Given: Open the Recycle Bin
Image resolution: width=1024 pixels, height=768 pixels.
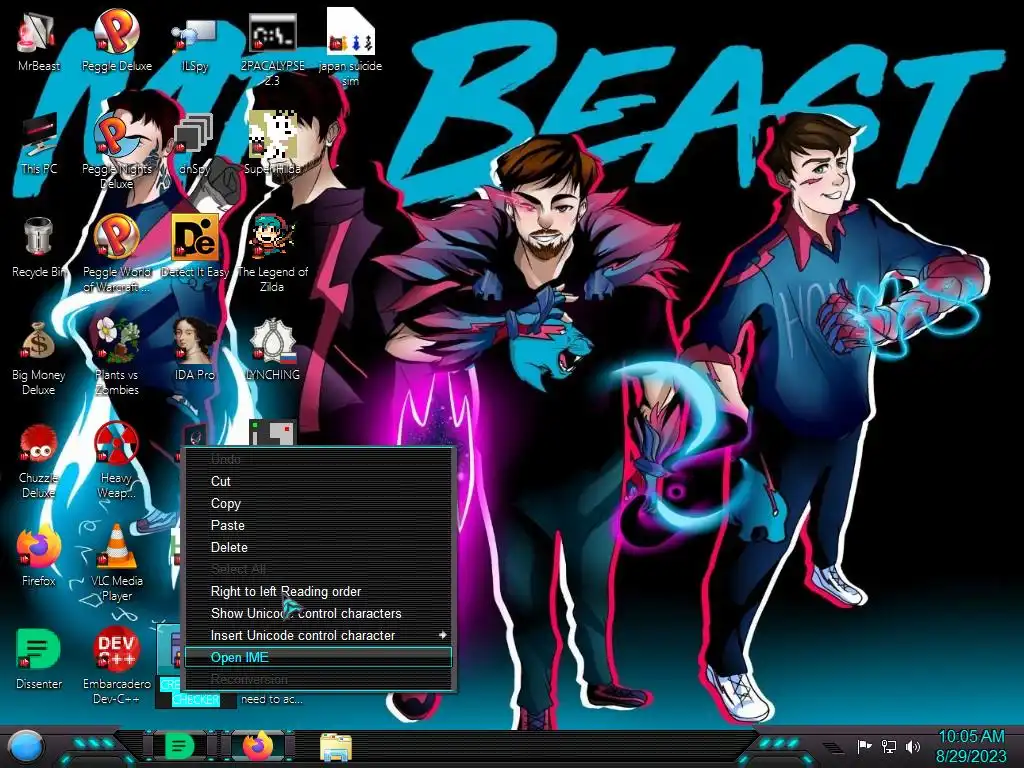Looking at the screenshot, I should (38, 248).
